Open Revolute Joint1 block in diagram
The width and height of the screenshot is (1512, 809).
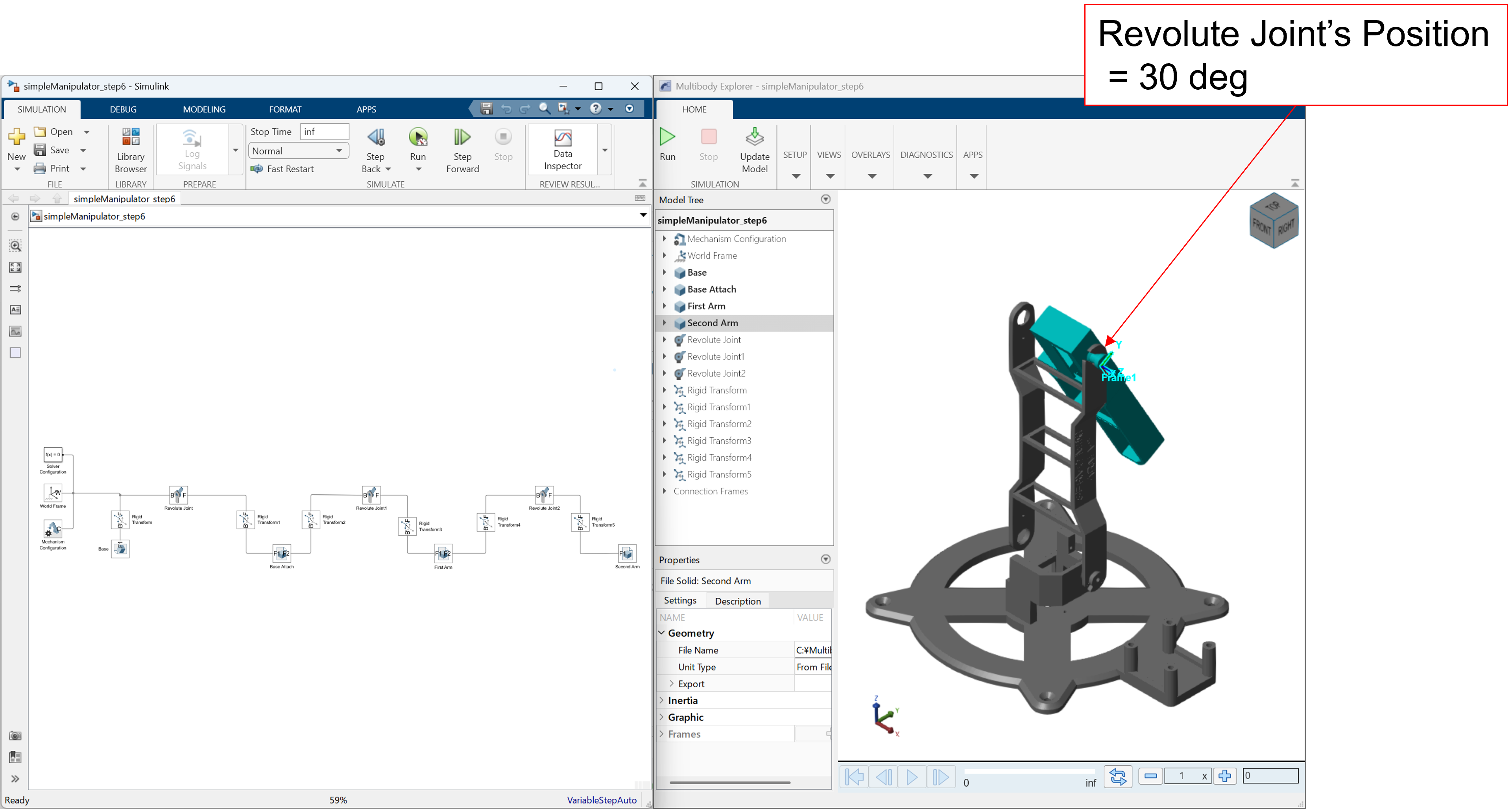pyautogui.click(x=371, y=494)
